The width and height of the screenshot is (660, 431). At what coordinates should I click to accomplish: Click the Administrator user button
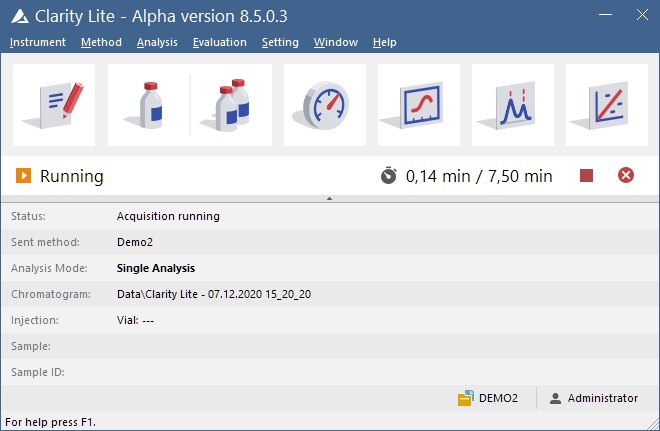(593, 398)
